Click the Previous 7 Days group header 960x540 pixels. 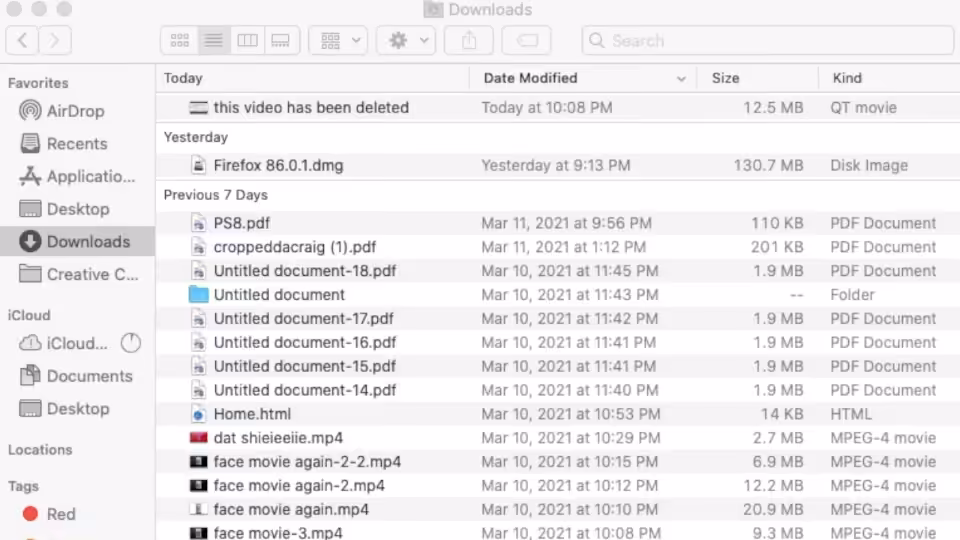click(216, 195)
